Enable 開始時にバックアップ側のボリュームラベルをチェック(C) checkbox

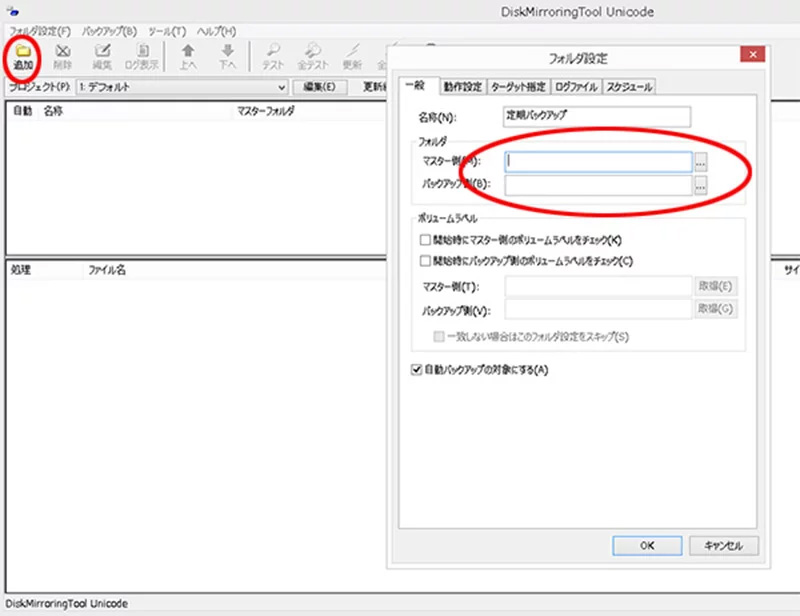point(427,261)
